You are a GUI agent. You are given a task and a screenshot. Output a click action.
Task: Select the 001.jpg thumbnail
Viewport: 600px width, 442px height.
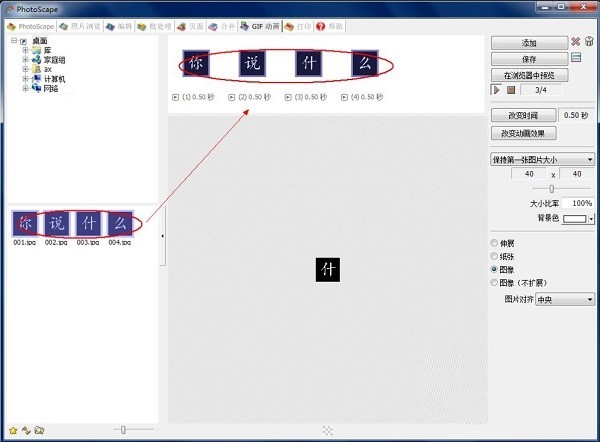tap(25, 223)
